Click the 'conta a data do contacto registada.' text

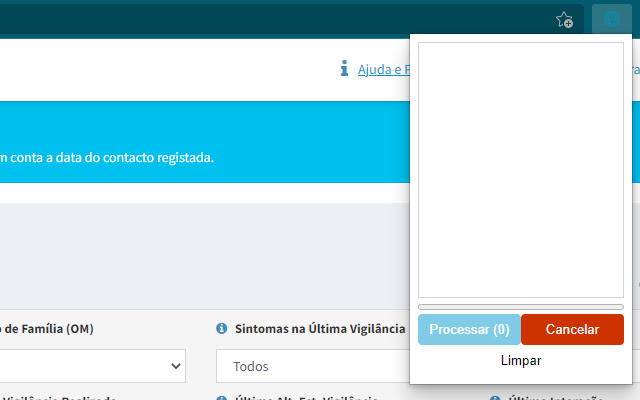(x=112, y=158)
